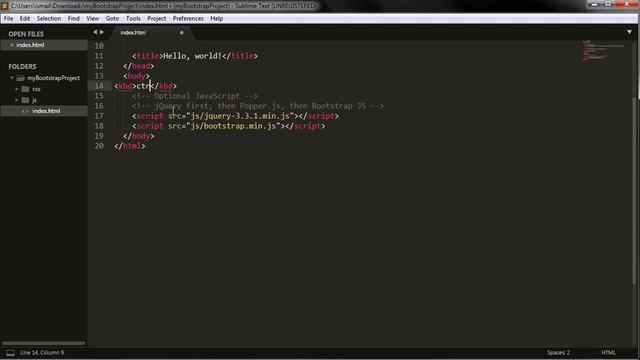Open the File menu
The width and height of the screenshot is (640, 360).
click(8, 18)
